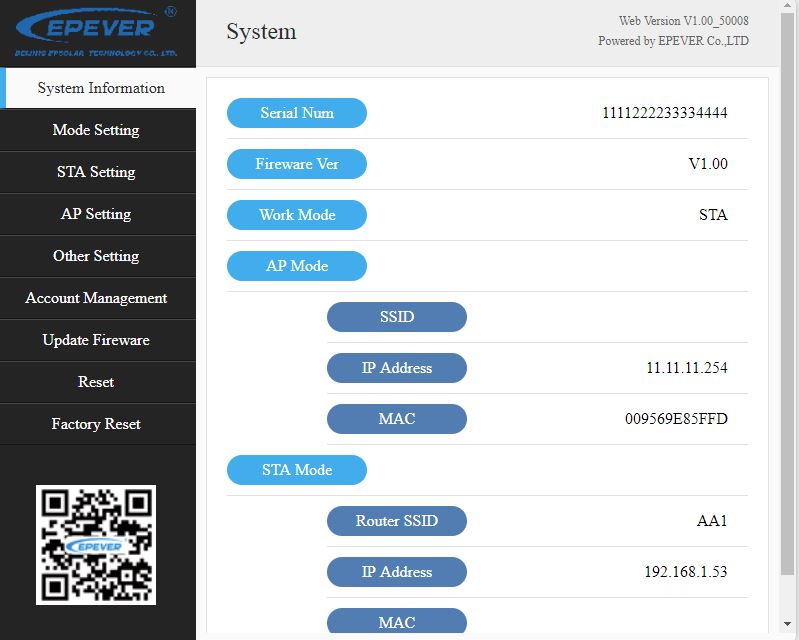Choose Reset in the sidebar
The width and height of the screenshot is (799, 640).
96,382
